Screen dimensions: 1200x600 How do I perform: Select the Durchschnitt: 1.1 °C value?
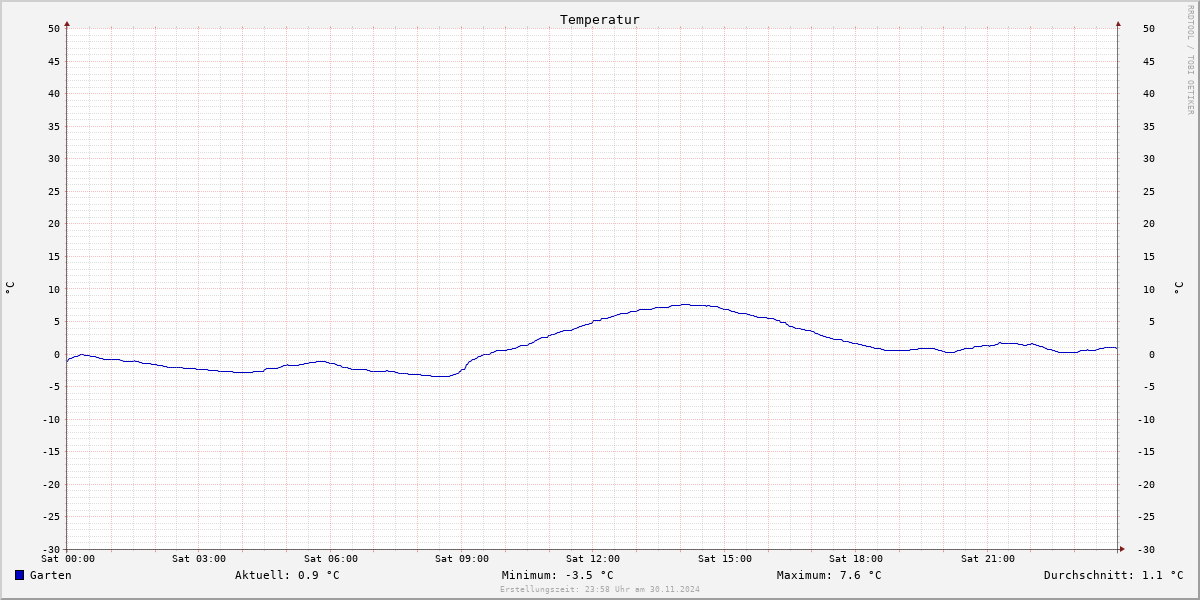pyautogui.click(x=1113, y=575)
